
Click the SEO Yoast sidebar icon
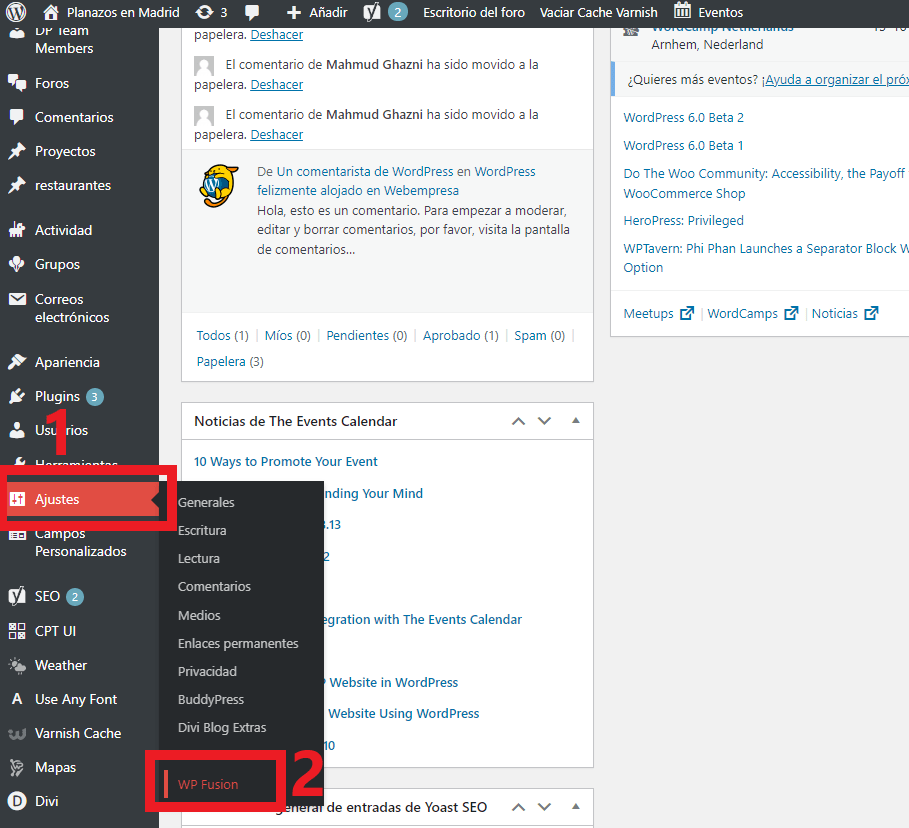[17, 595]
